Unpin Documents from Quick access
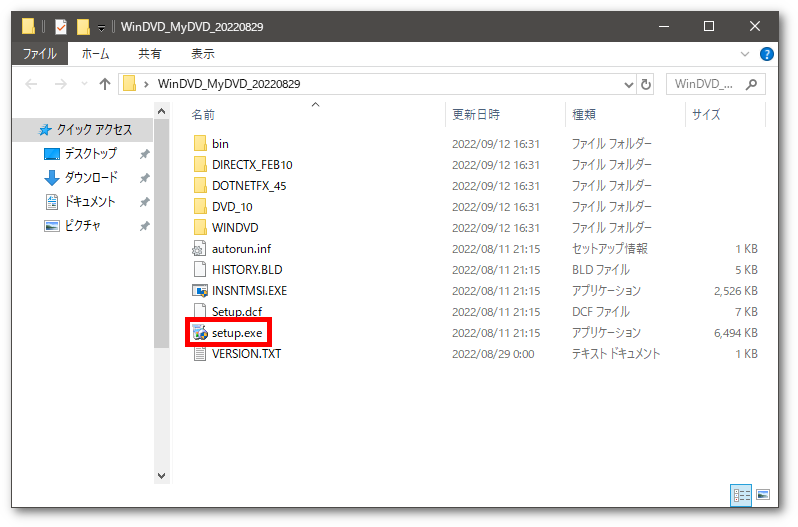Viewport: 798px width, 527px height. pos(145,202)
